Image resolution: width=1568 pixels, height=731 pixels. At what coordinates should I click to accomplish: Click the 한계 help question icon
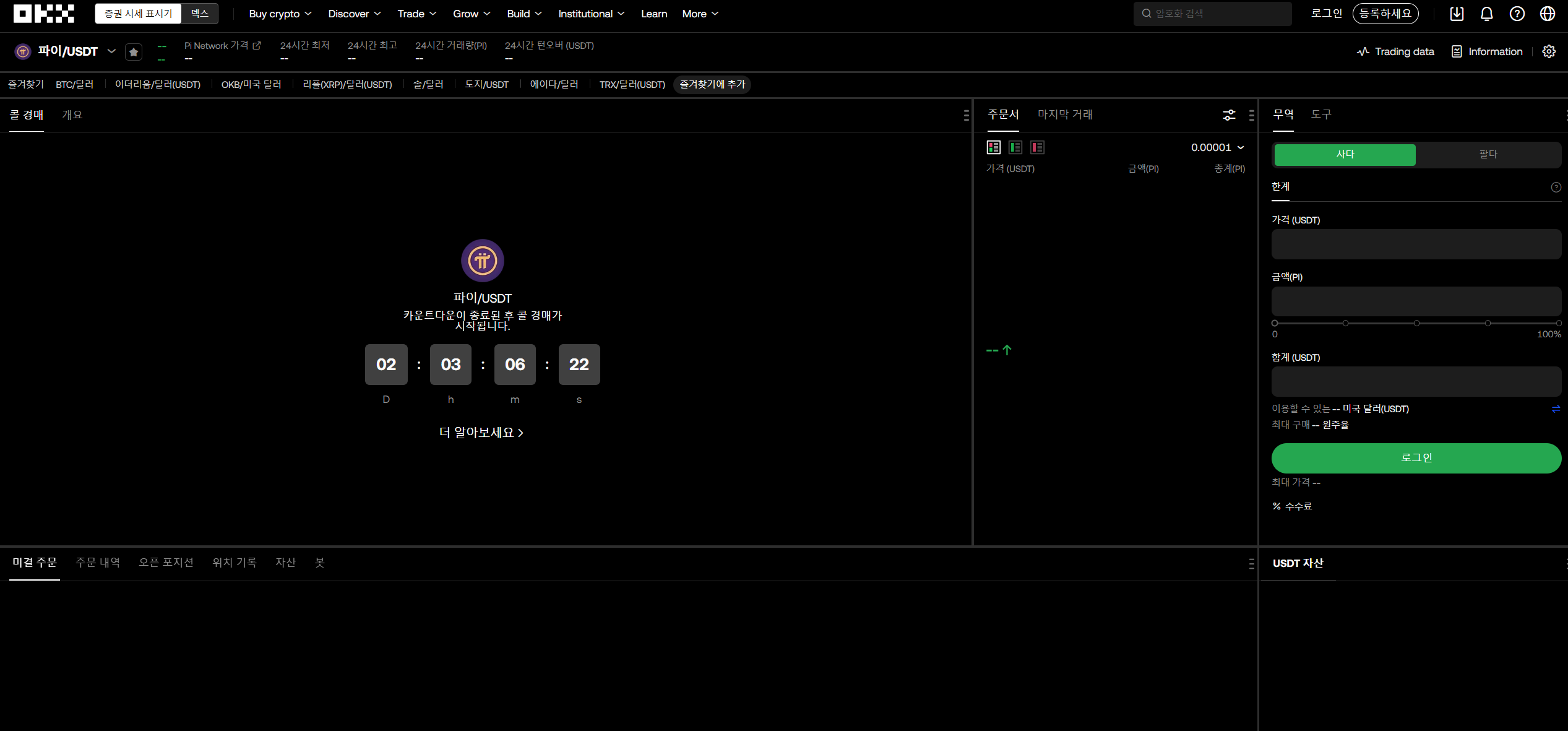click(x=1556, y=187)
